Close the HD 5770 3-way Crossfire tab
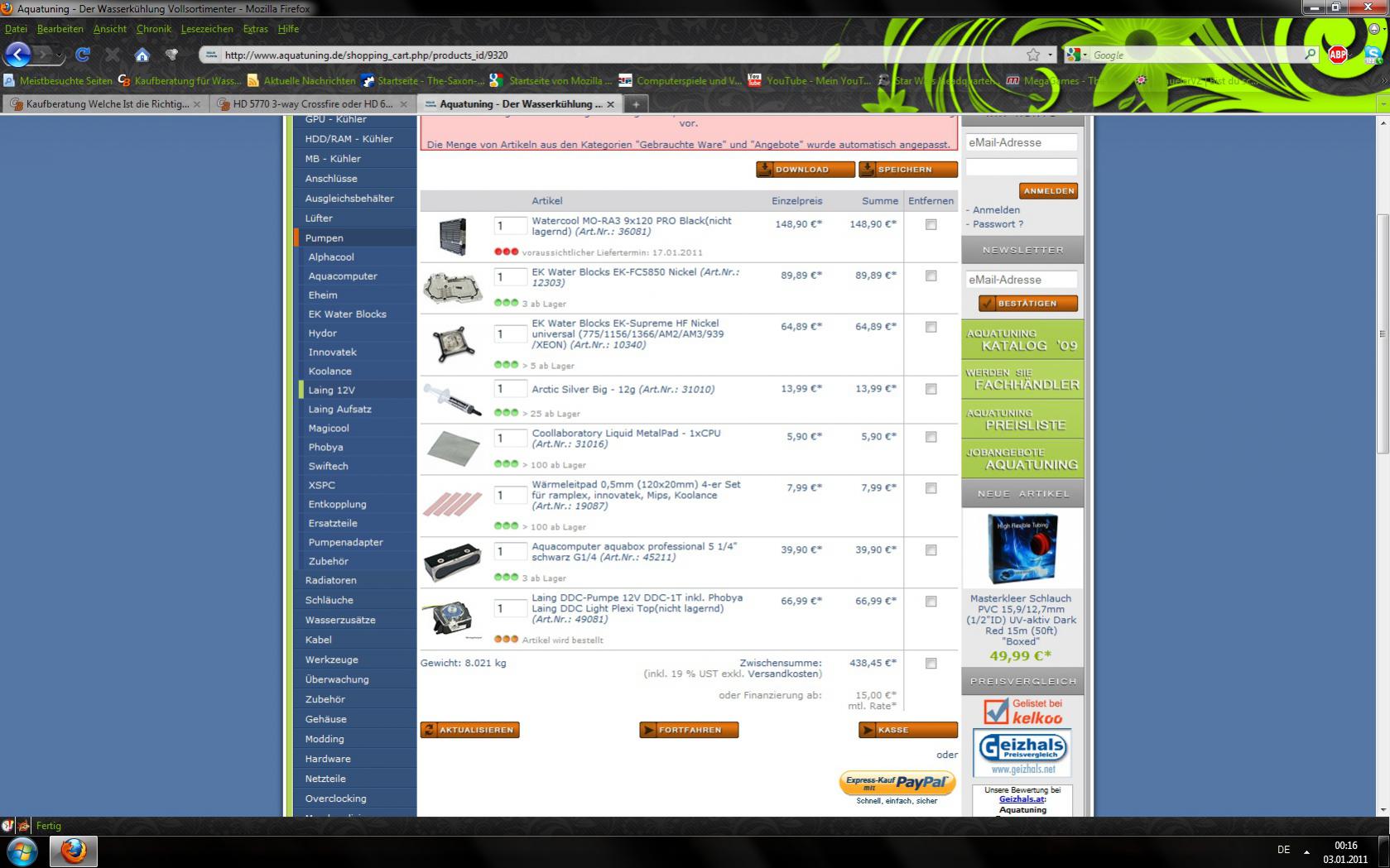The height and width of the screenshot is (868, 1390). click(403, 104)
